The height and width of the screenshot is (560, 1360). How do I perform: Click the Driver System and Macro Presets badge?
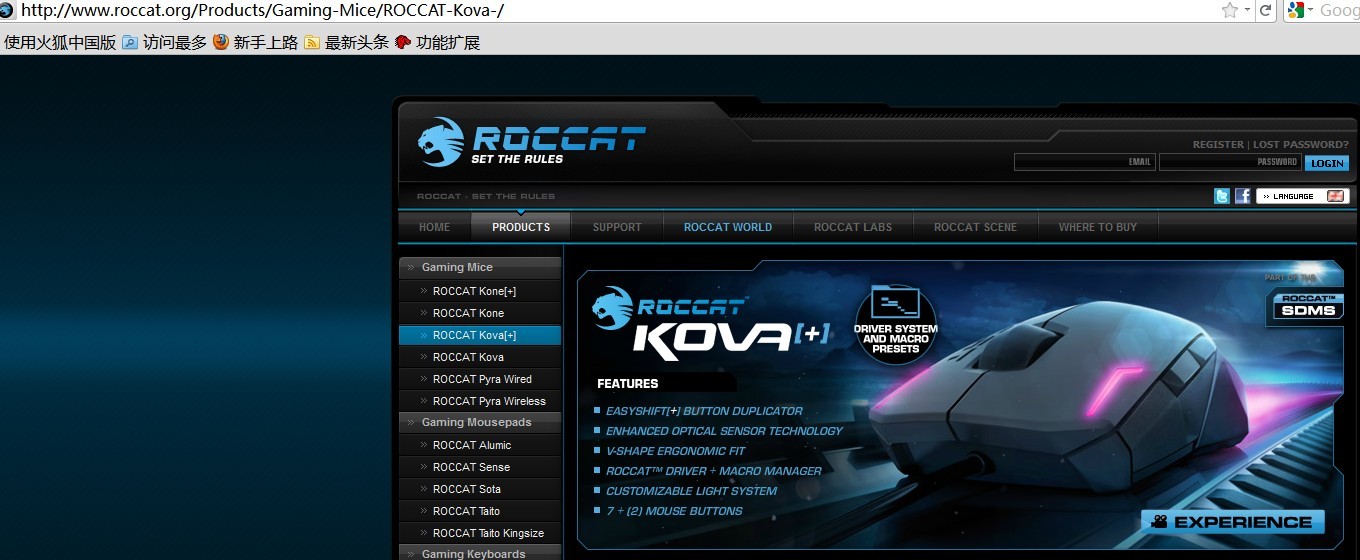tap(895, 325)
